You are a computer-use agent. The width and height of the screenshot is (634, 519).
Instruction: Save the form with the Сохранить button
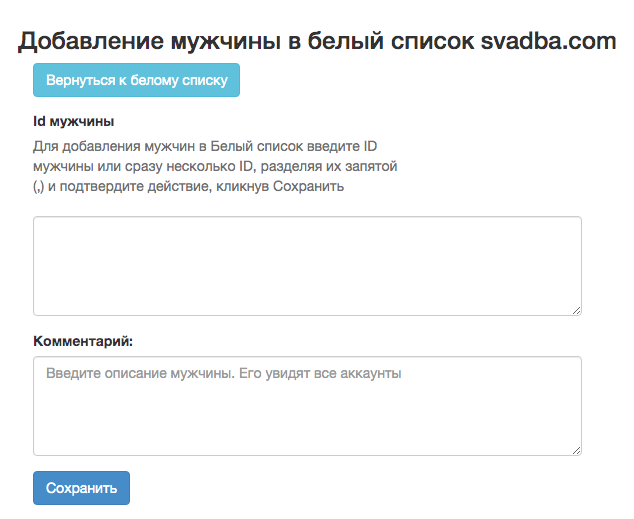pyautogui.click(x=81, y=488)
